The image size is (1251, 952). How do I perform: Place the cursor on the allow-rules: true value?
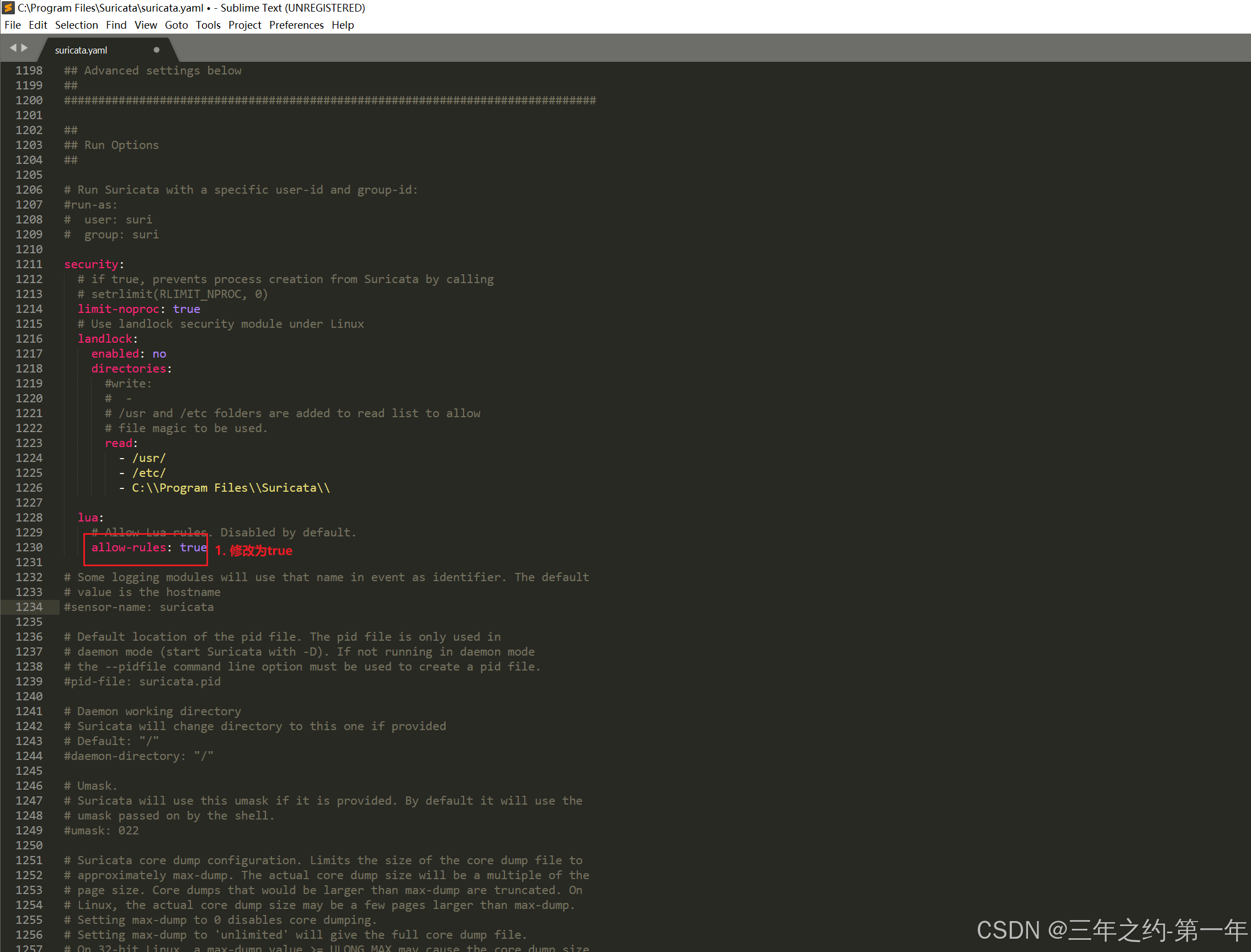tap(193, 547)
